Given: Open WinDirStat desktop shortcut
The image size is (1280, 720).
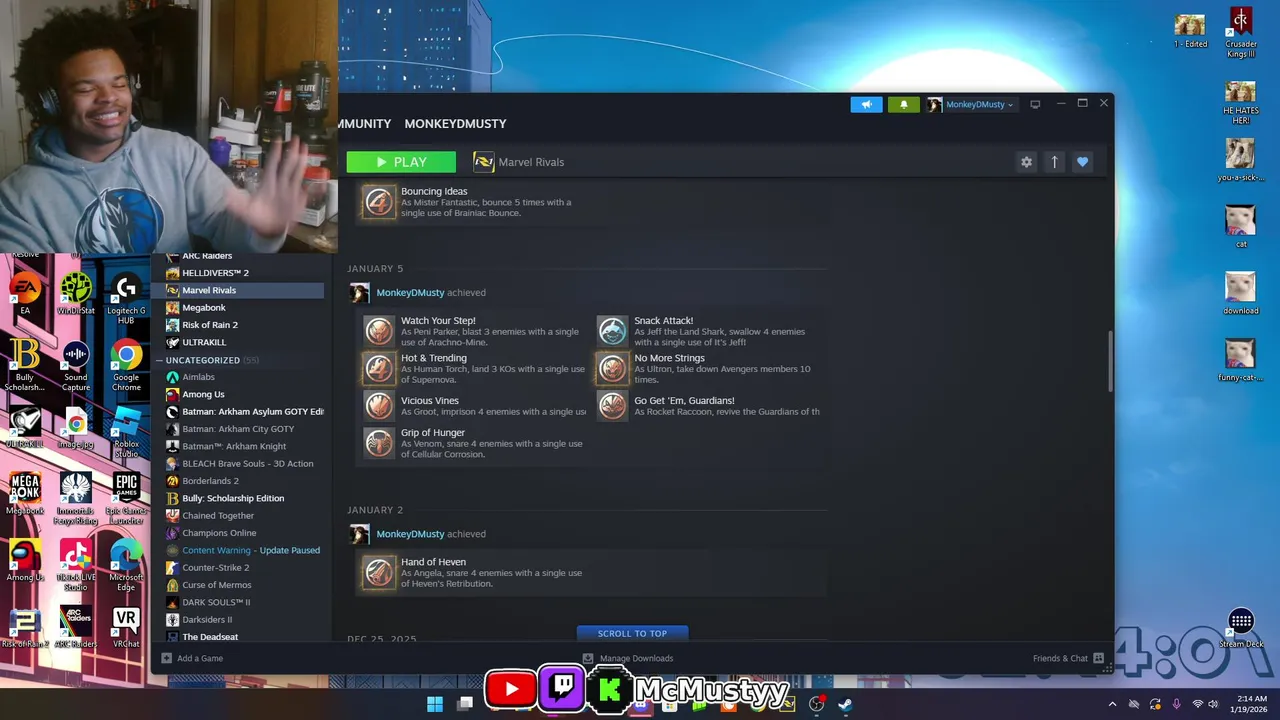Looking at the screenshot, I should click(x=76, y=294).
